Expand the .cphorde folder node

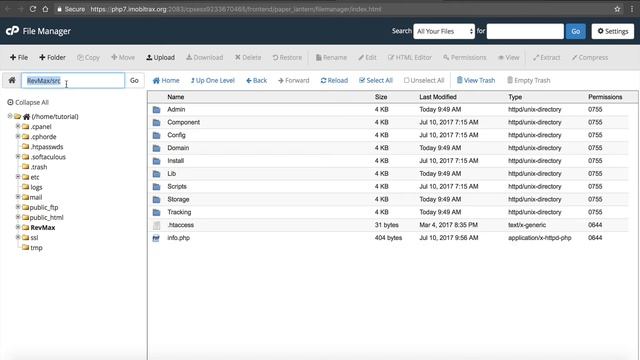[18, 136]
